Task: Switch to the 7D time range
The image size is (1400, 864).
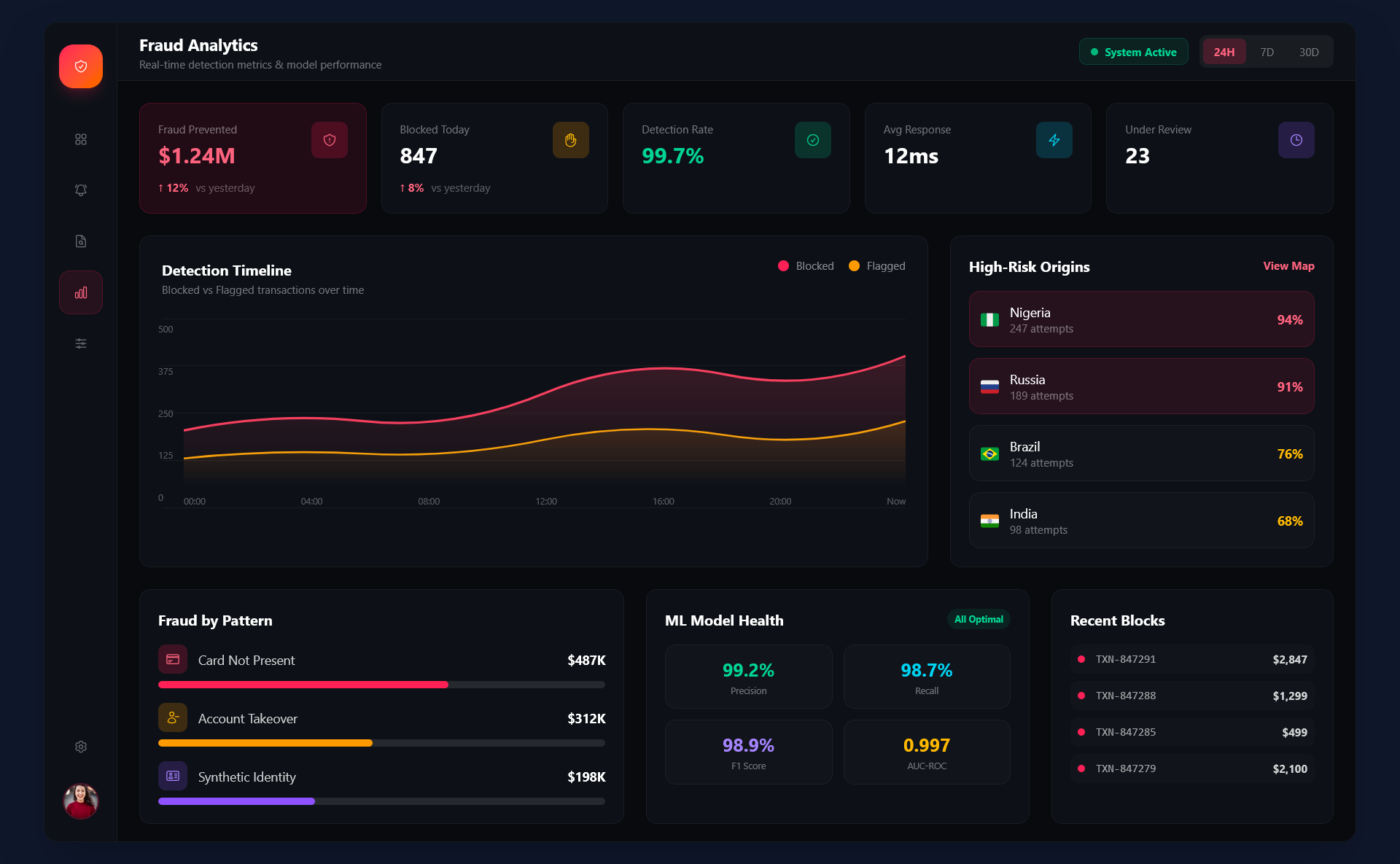Action: [1267, 51]
